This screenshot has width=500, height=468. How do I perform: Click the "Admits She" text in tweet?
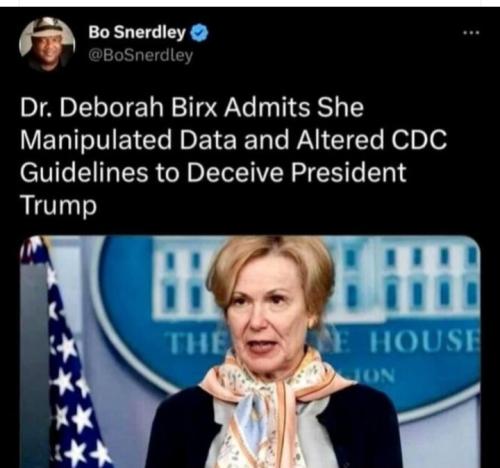294,107
